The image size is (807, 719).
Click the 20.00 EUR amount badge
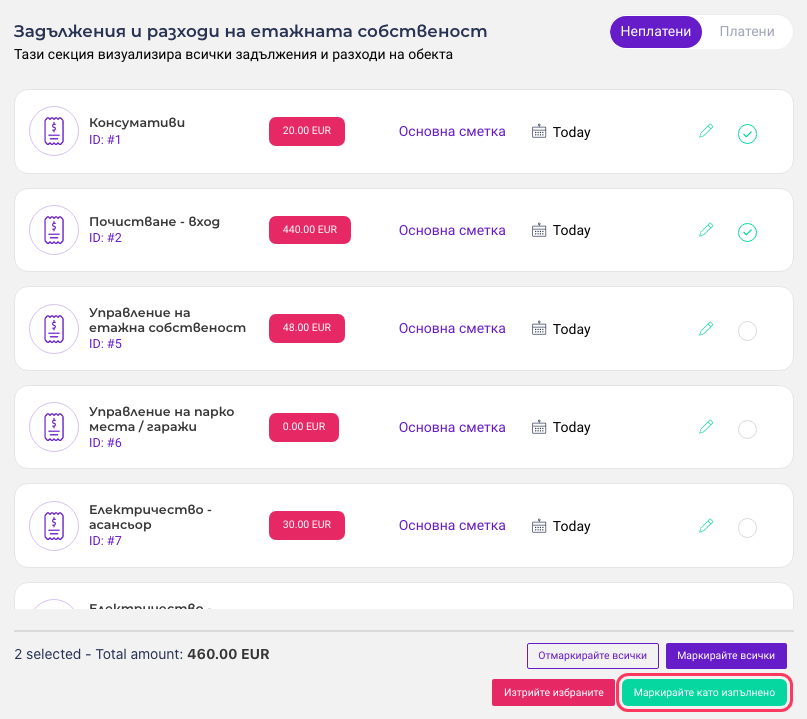(x=307, y=131)
